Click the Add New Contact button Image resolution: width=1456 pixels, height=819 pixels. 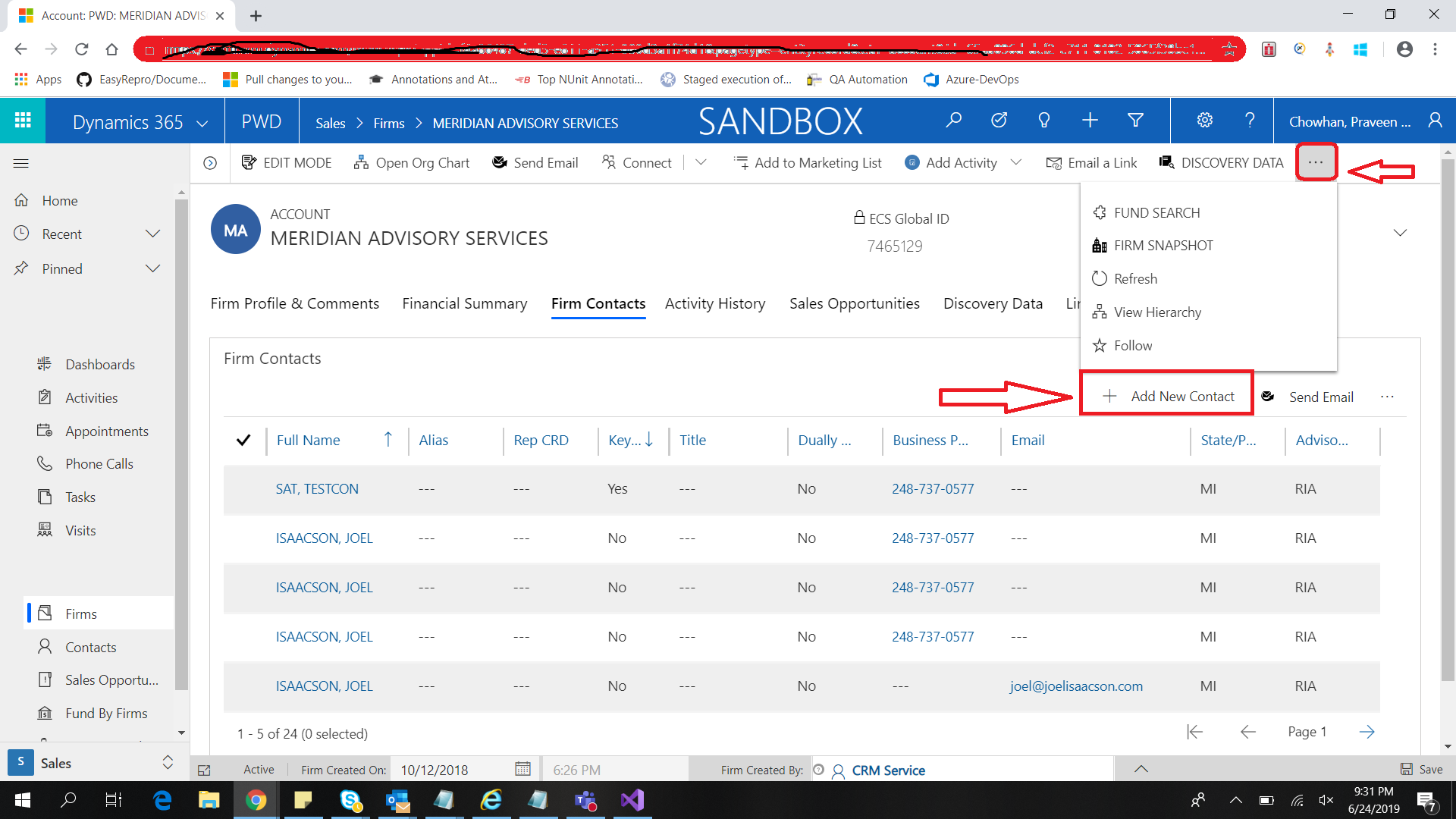pyautogui.click(x=1168, y=396)
